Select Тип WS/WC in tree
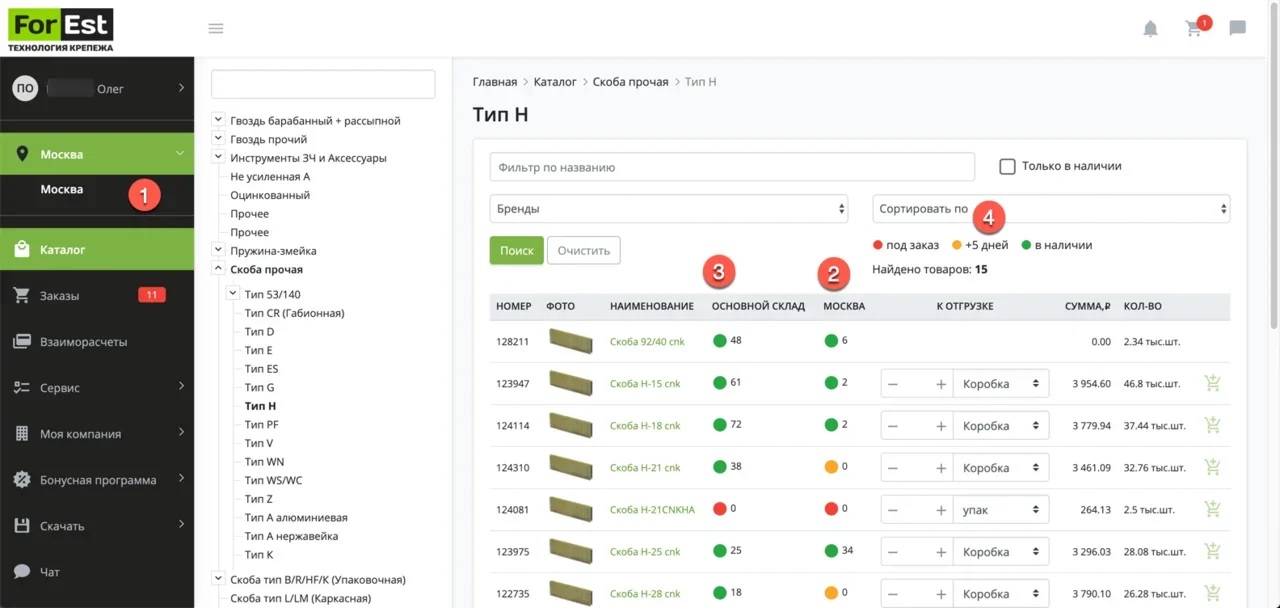Viewport: 1280px width, 608px height. tap(273, 480)
